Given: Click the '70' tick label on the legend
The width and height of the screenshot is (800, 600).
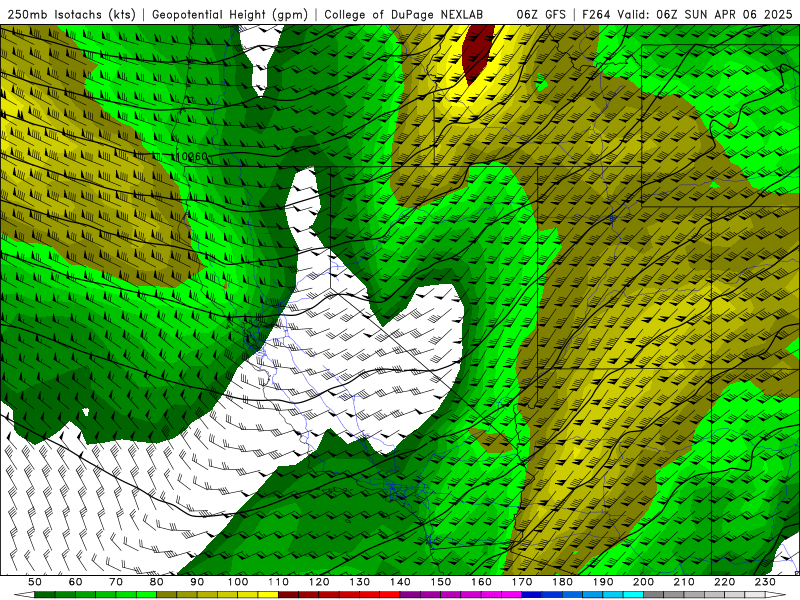Looking at the screenshot, I should (x=116, y=582).
